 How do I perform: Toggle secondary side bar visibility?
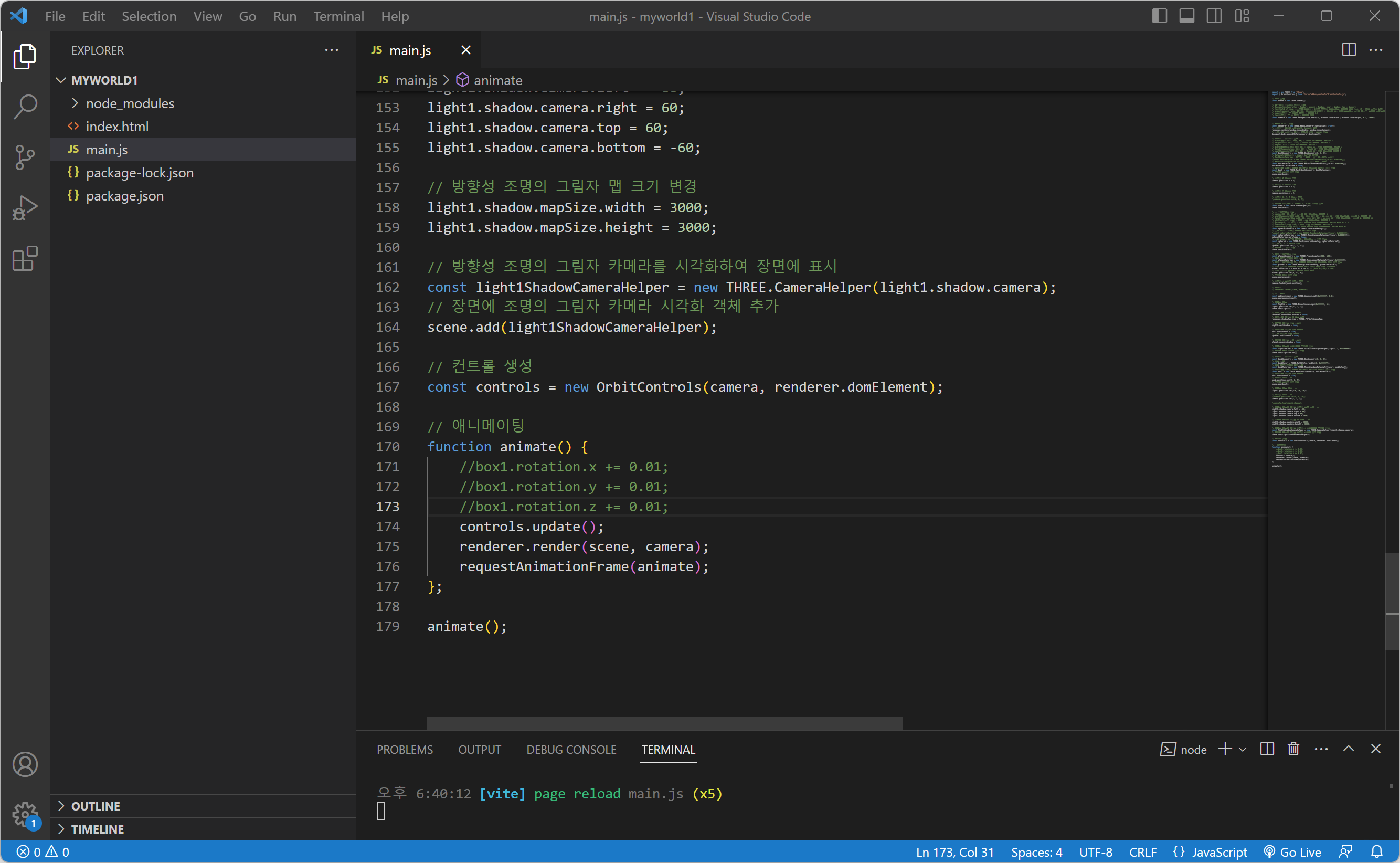(1214, 16)
